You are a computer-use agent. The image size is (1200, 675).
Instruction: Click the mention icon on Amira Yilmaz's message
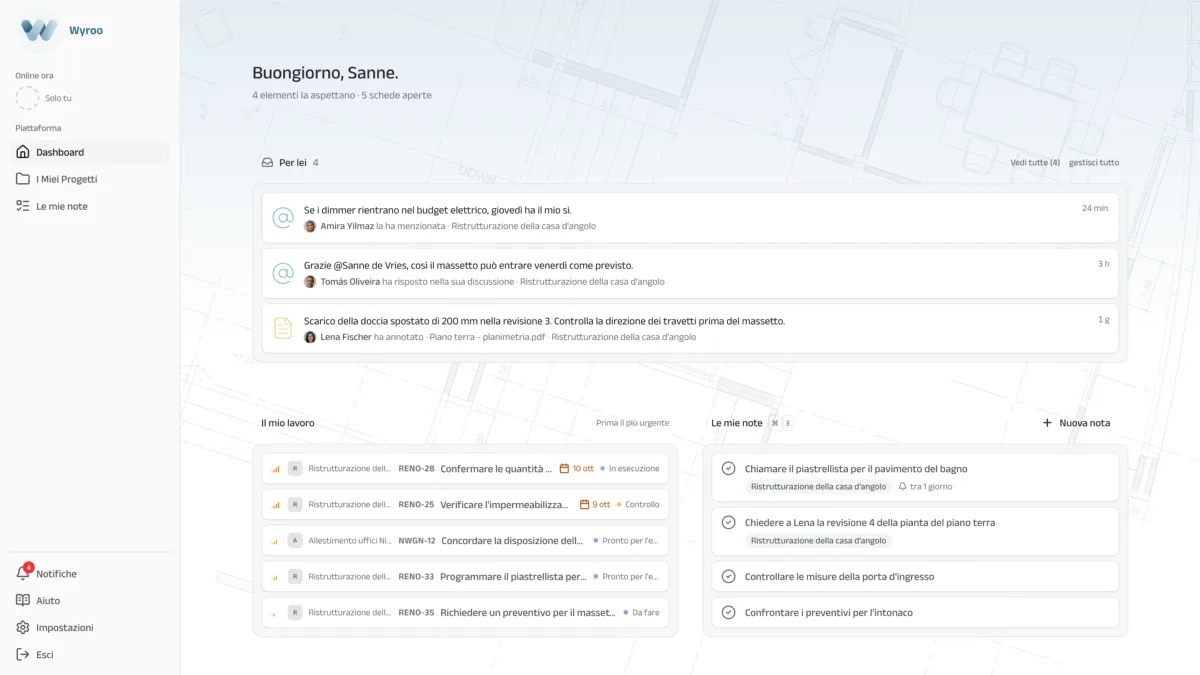[x=283, y=217]
